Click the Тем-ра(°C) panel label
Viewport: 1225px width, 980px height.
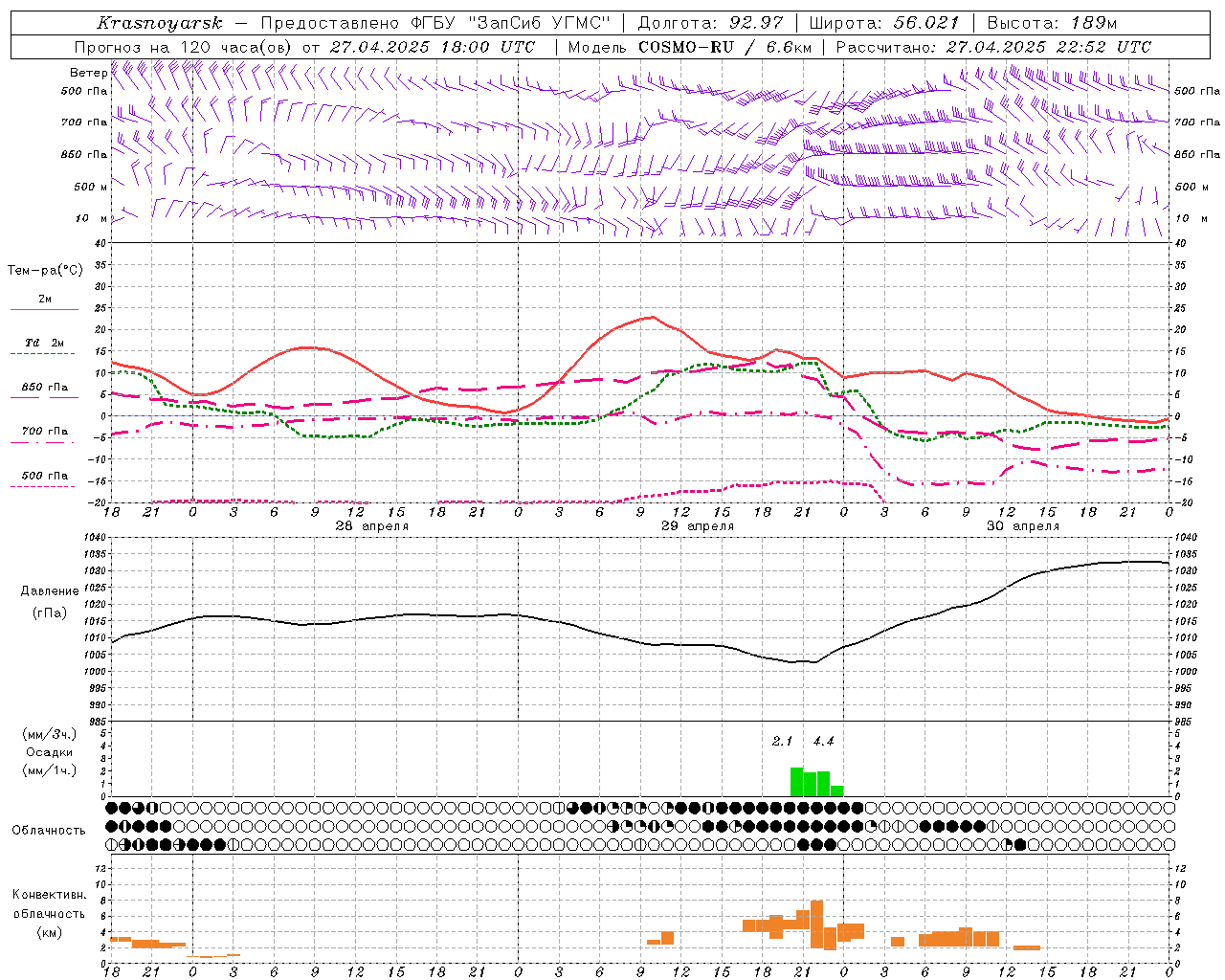pos(45,271)
